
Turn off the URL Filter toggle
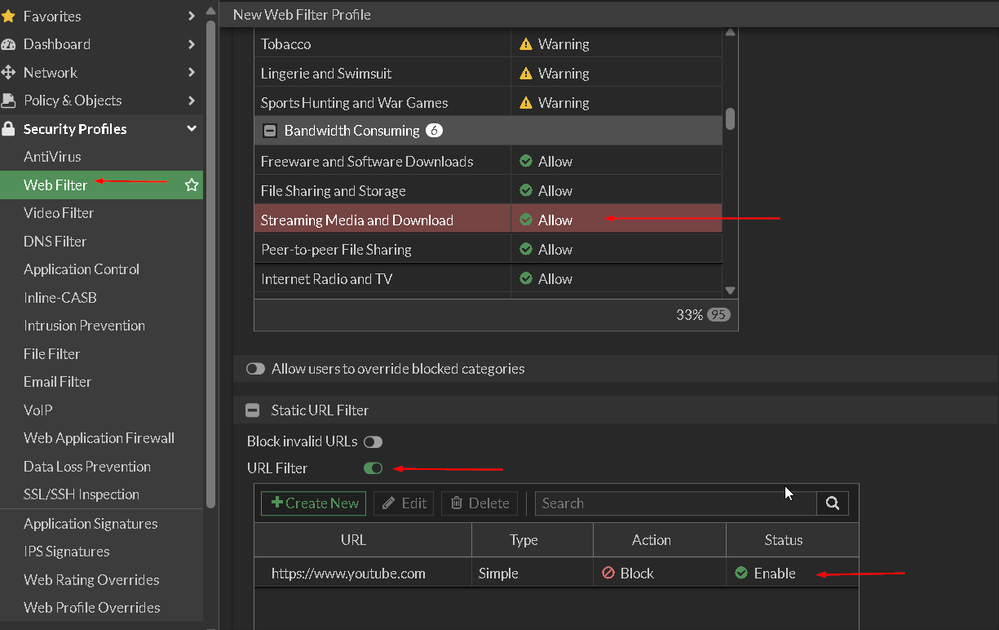pos(373,468)
